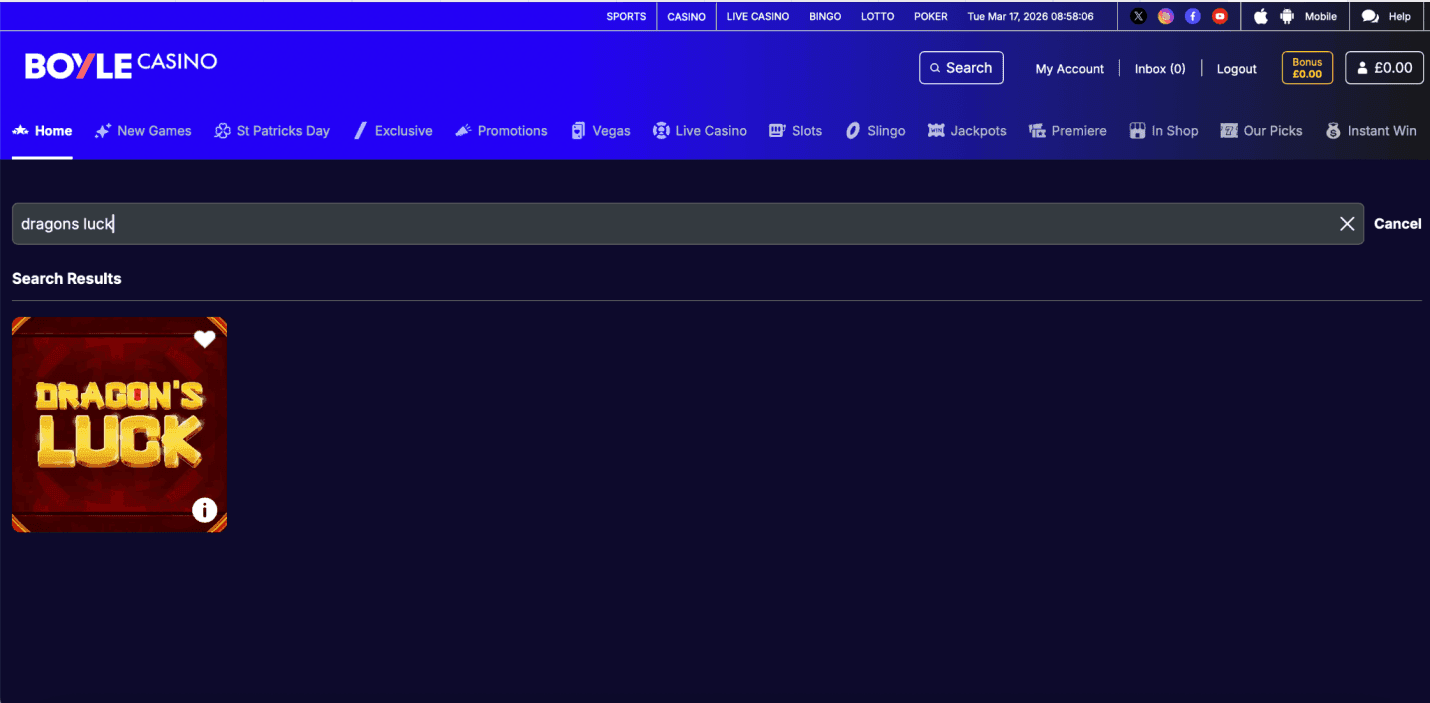Toggle favorite heart on Dragon's Luck
The image size is (1430, 703).
pyautogui.click(x=204, y=339)
